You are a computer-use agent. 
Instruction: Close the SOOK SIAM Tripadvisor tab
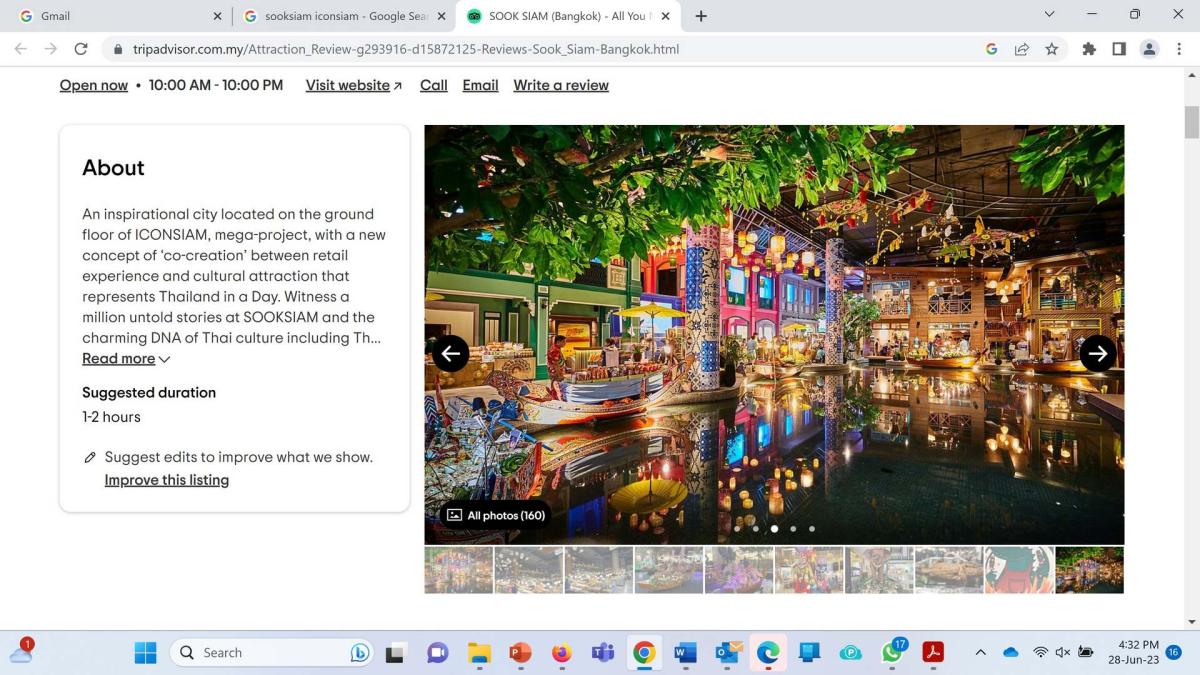[666, 16]
